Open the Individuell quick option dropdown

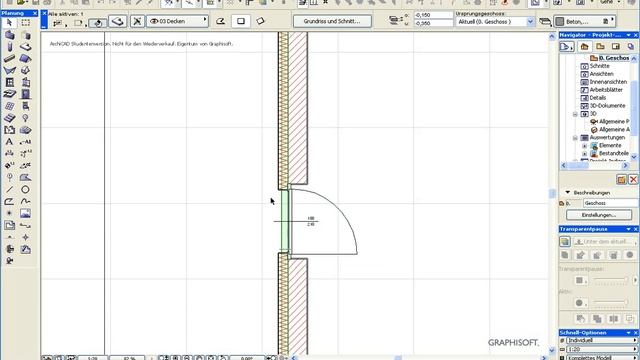coord(601,340)
